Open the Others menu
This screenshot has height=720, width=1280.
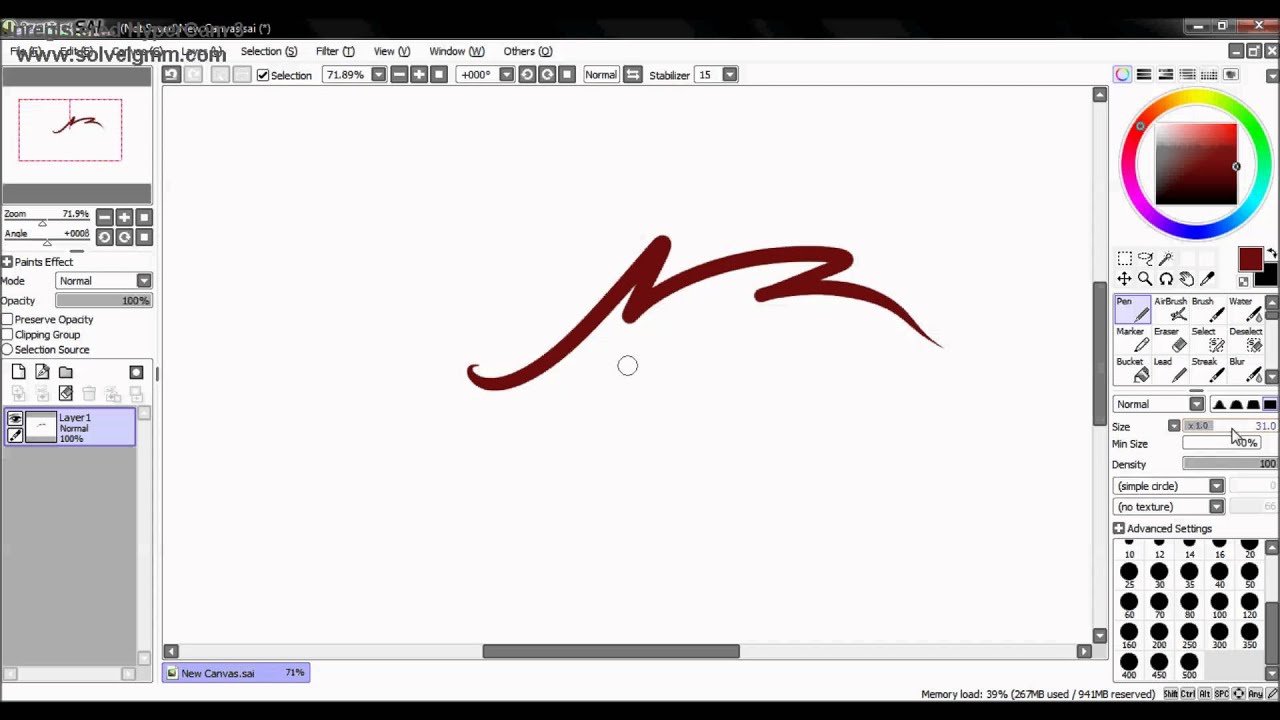click(x=527, y=51)
